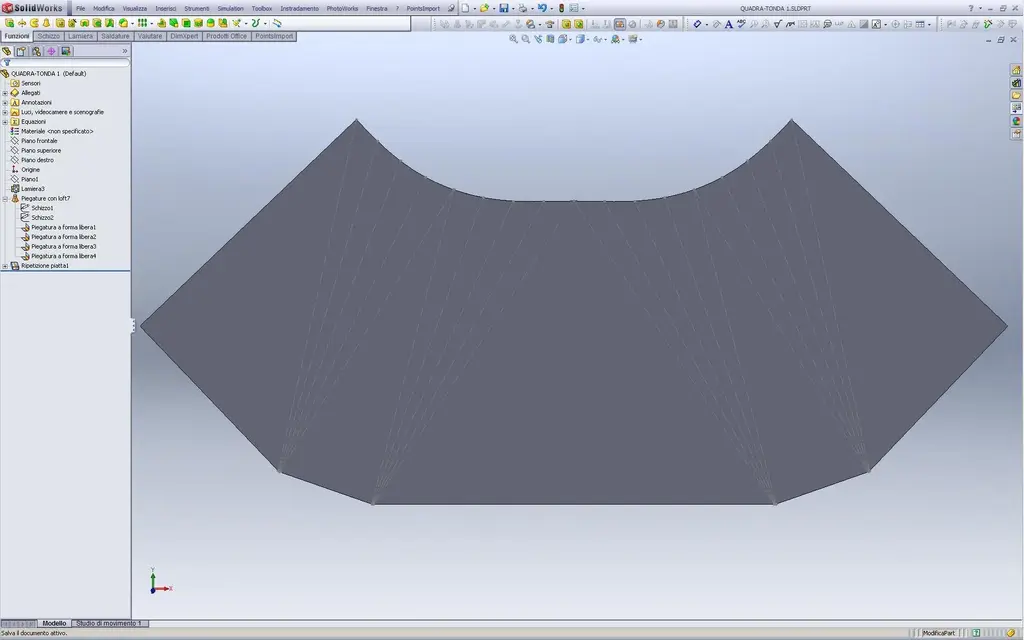Switch to the Prodotti Office tab
Image resolution: width=1024 pixels, height=640 pixels.
click(x=227, y=37)
